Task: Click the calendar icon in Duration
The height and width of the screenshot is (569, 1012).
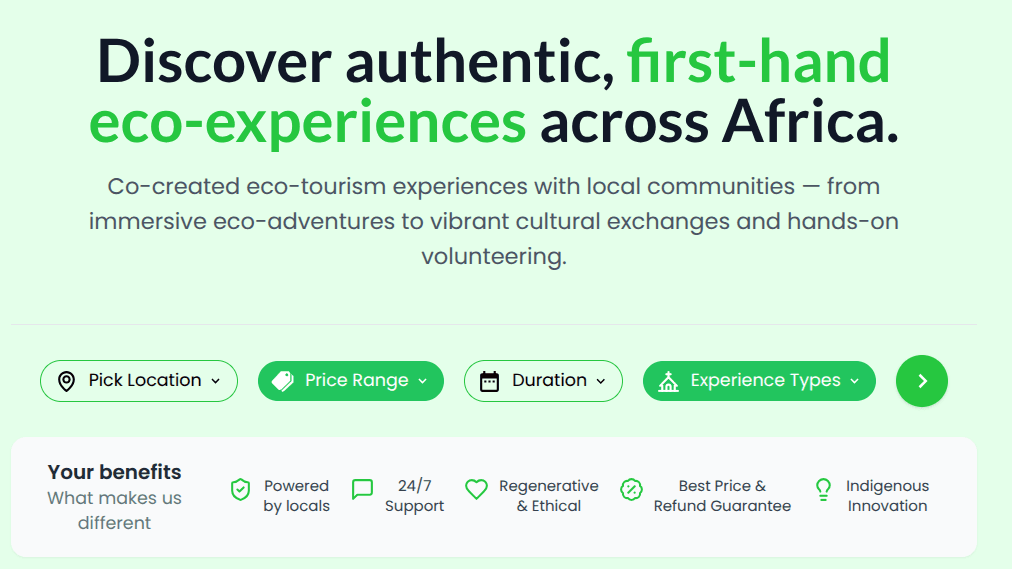Action: [x=489, y=381]
